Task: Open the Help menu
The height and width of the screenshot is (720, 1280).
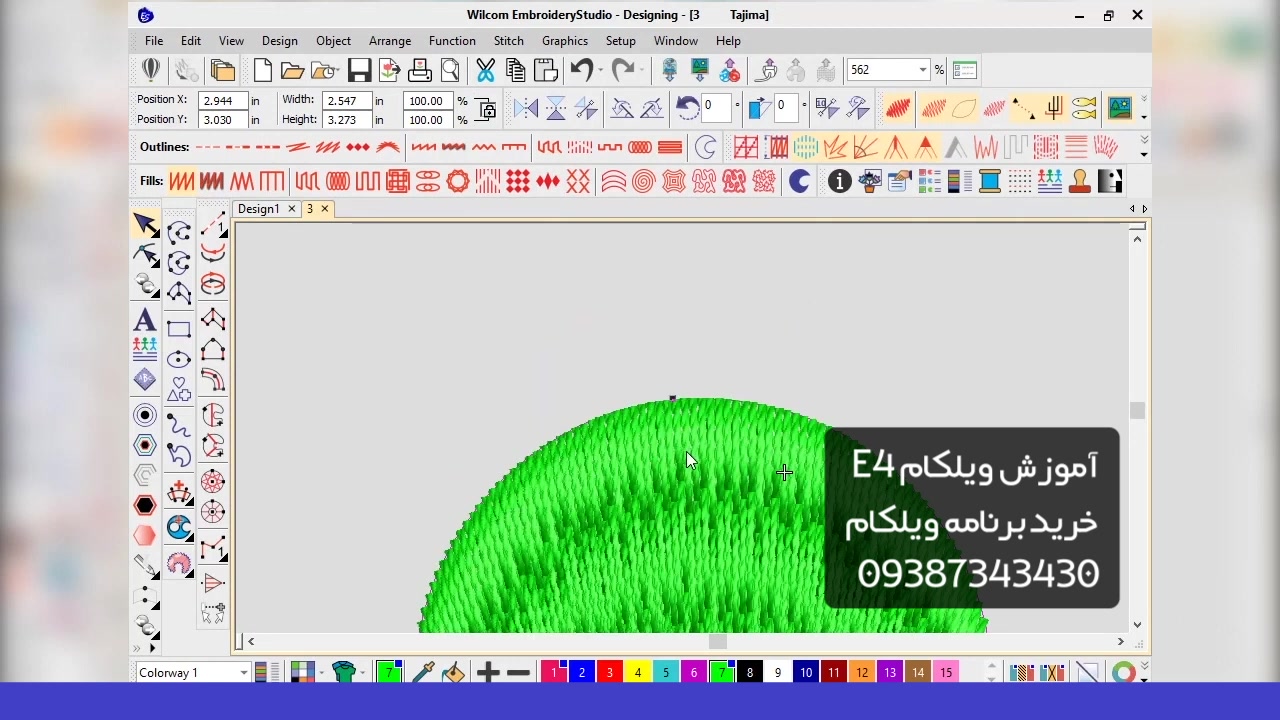Action: pos(728,41)
